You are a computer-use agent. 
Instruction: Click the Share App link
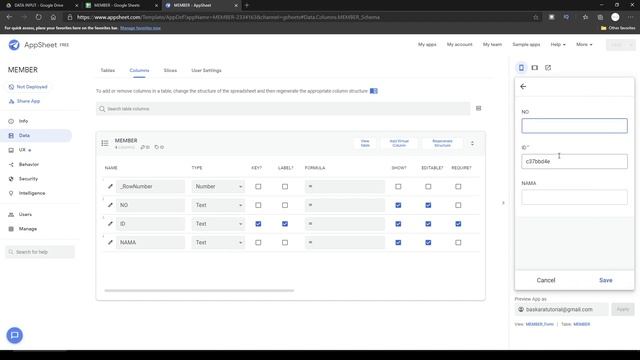(x=28, y=101)
